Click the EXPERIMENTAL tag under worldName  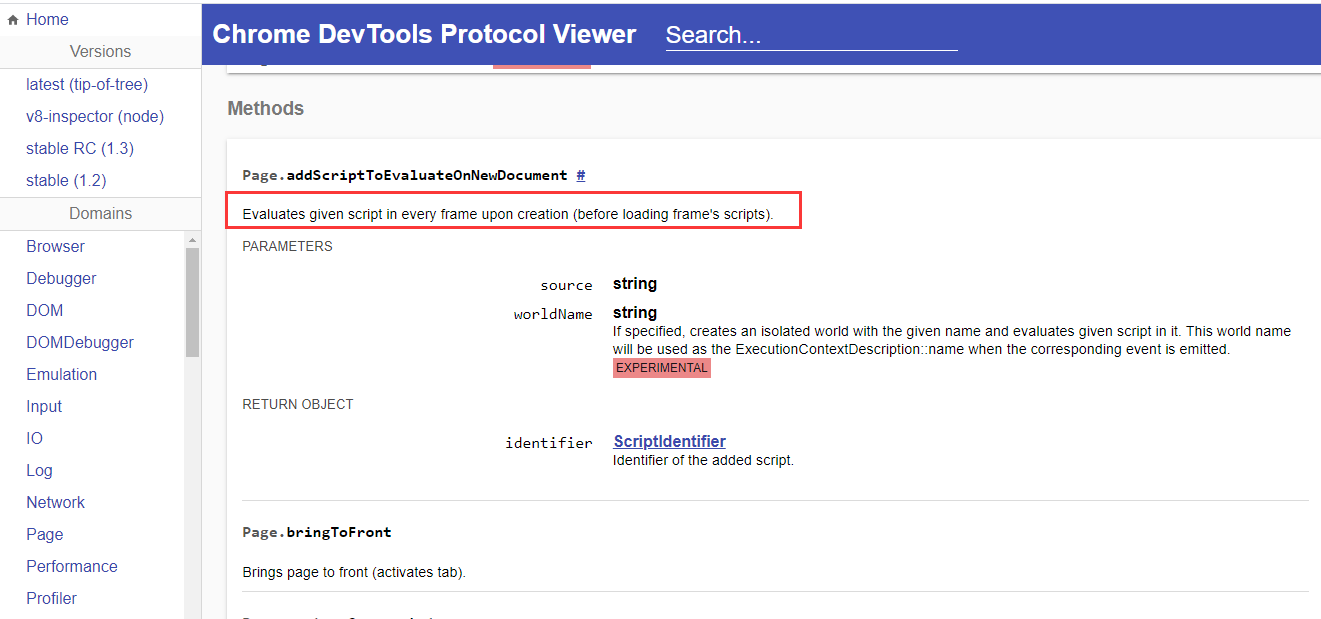coord(662,368)
